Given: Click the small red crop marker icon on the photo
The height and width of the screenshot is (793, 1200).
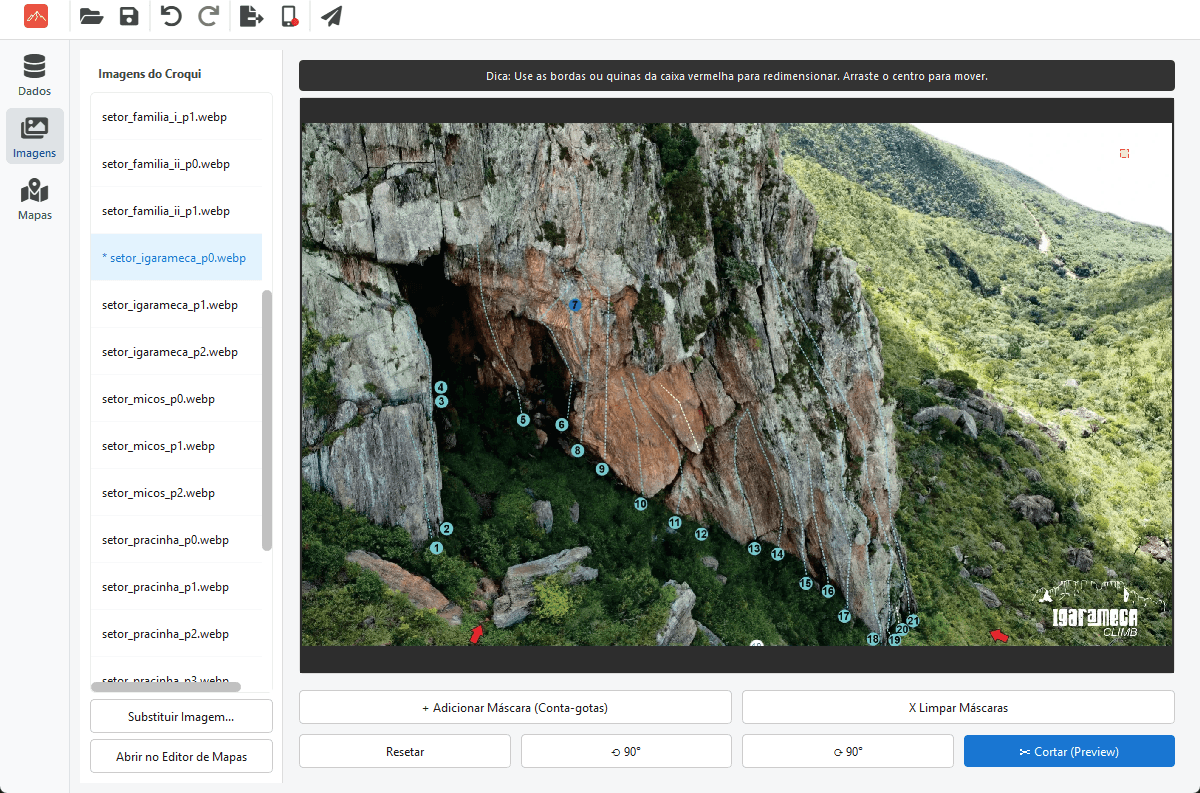Looking at the screenshot, I should point(1125,153).
